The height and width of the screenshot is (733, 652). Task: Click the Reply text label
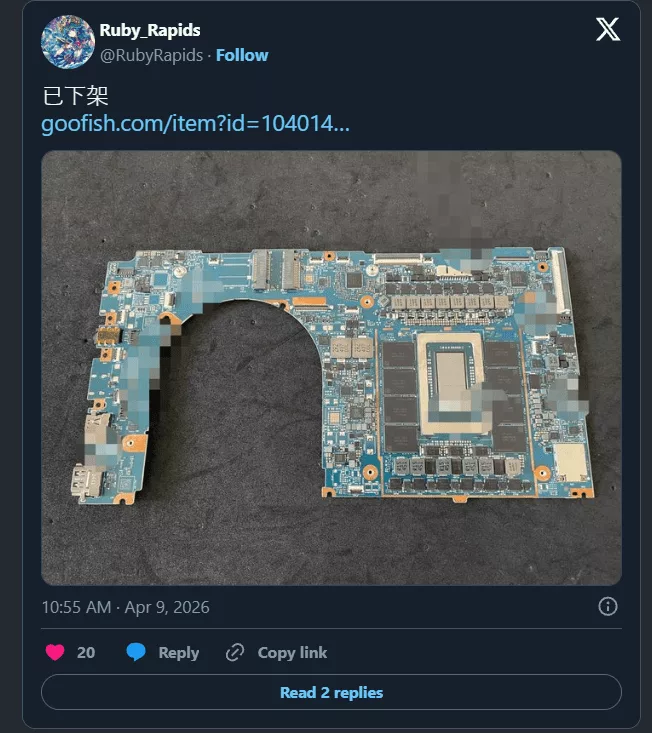[x=179, y=653]
